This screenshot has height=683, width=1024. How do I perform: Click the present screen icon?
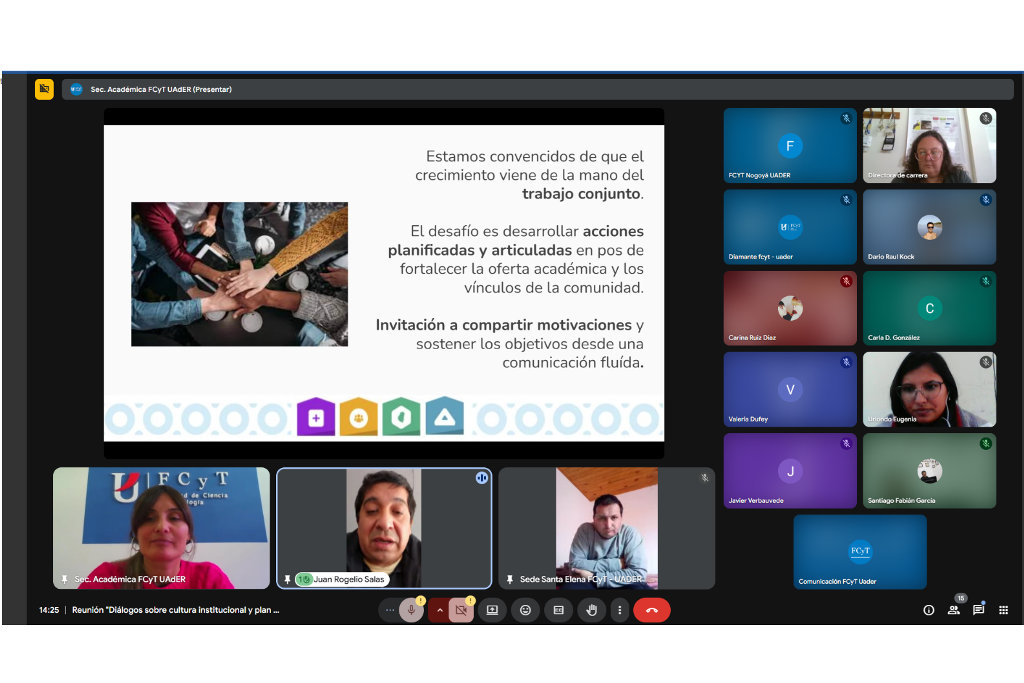click(x=492, y=610)
